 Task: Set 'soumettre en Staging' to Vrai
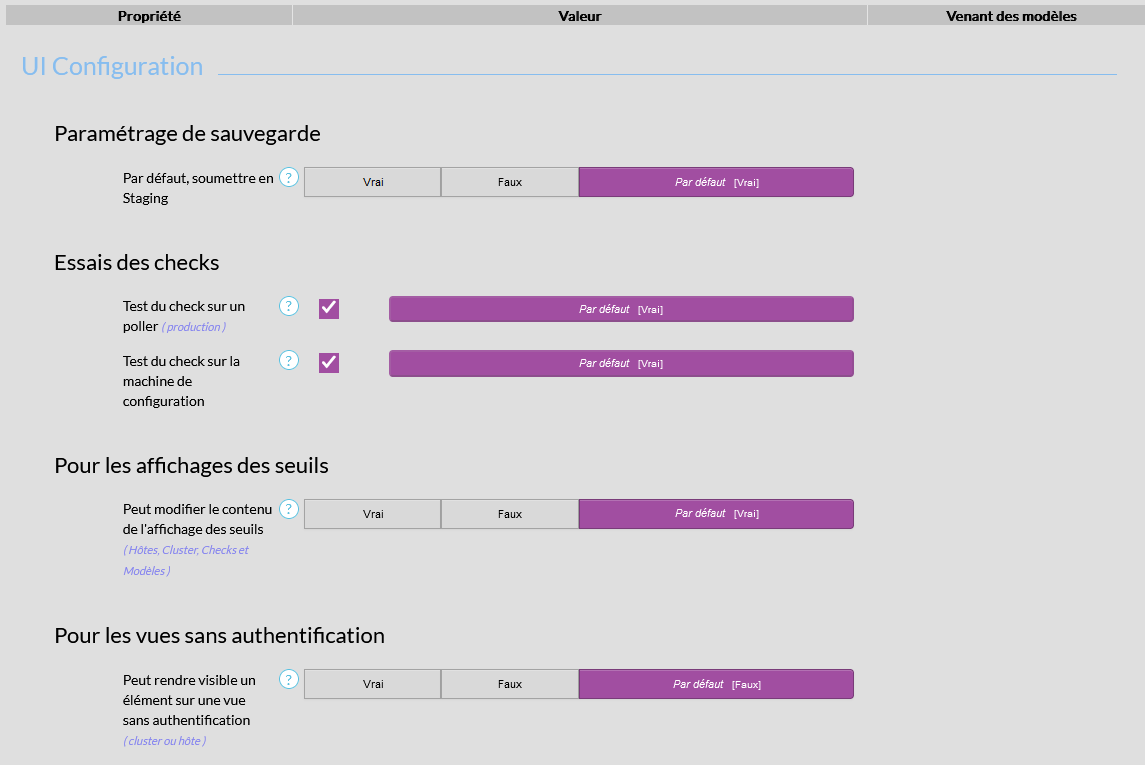pyautogui.click(x=372, y=182)
